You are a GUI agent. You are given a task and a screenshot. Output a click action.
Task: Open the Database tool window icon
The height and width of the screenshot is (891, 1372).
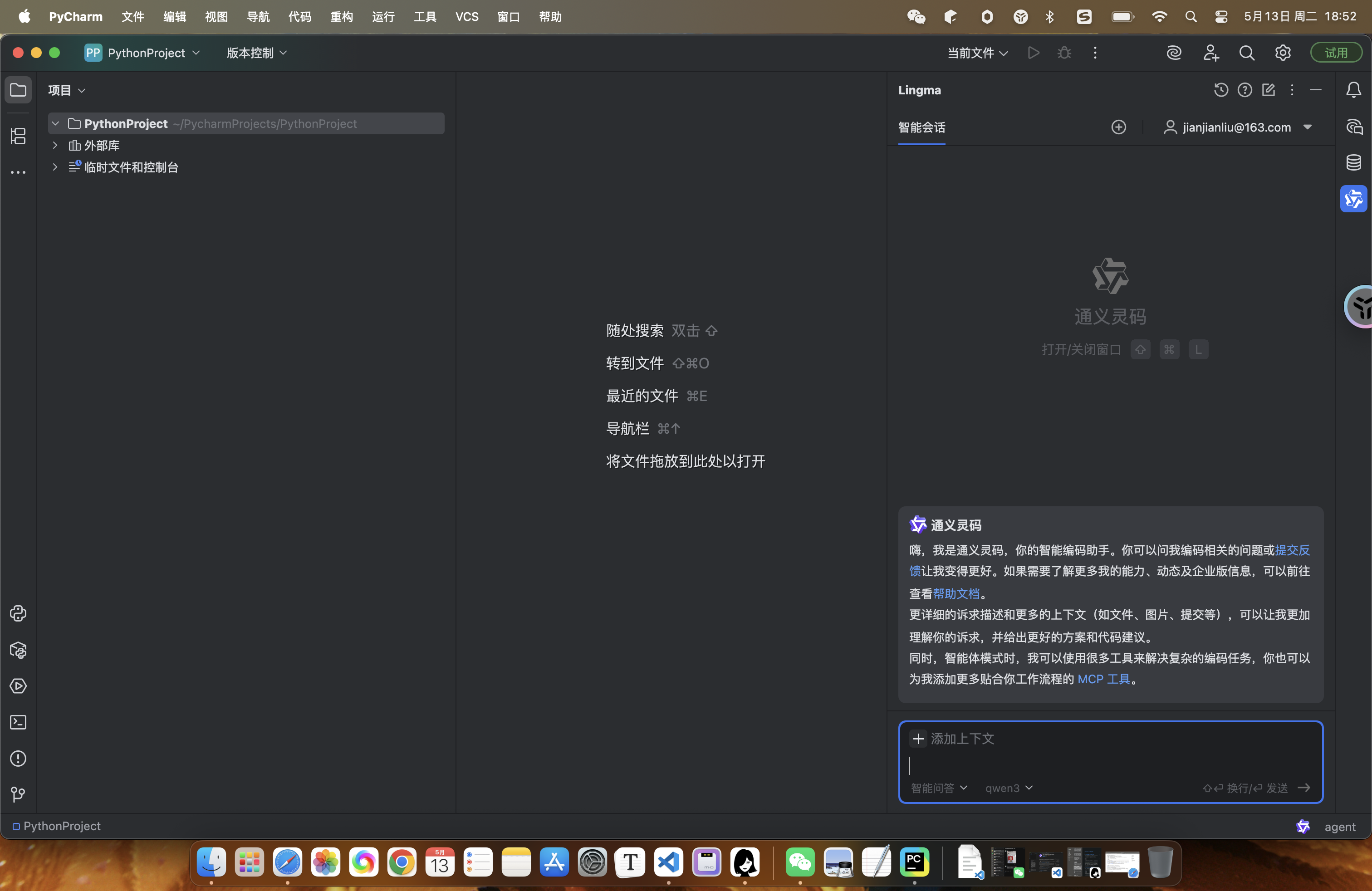coord(1353,162)
